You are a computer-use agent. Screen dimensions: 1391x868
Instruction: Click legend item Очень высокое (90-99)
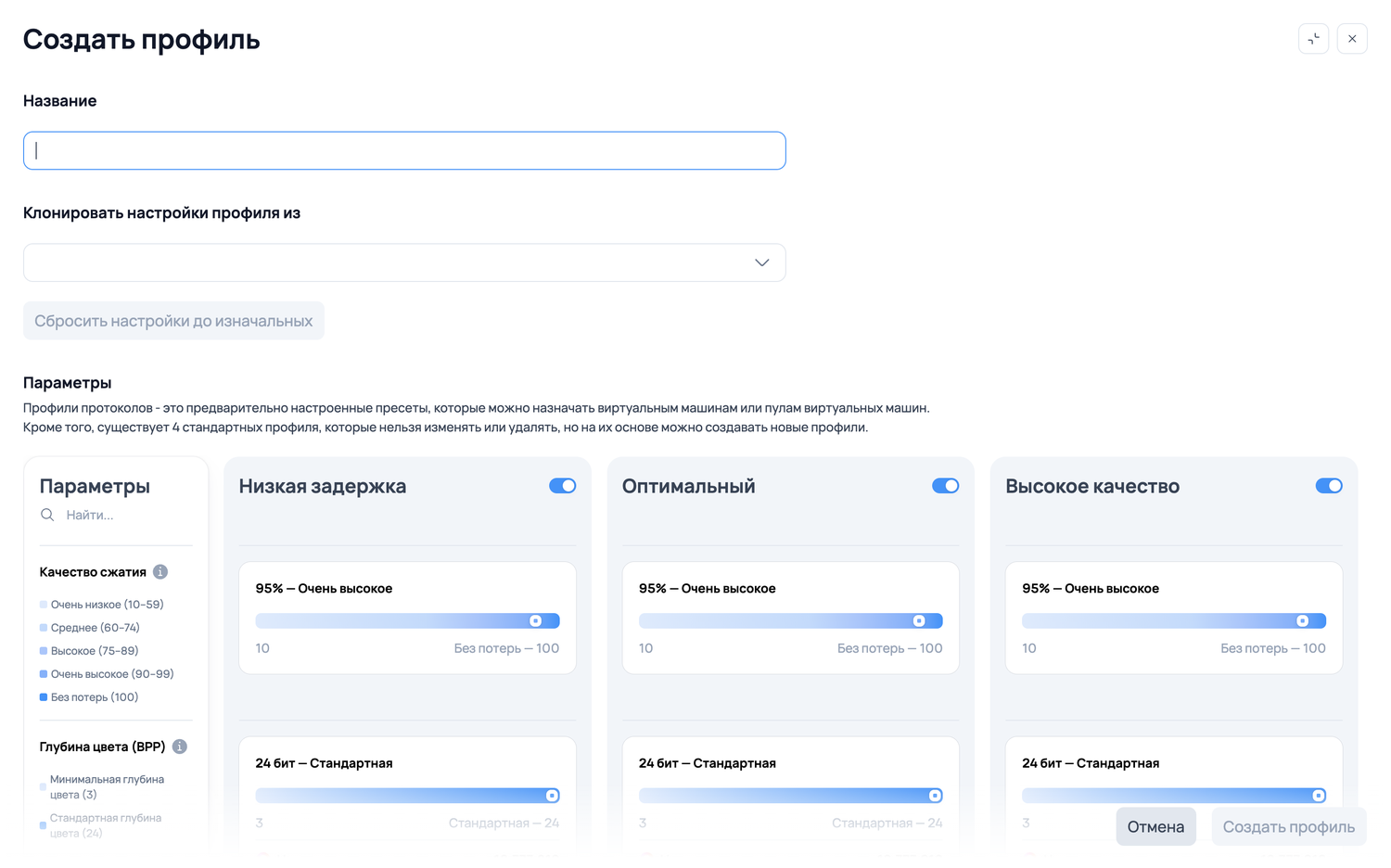pos(107,674)
